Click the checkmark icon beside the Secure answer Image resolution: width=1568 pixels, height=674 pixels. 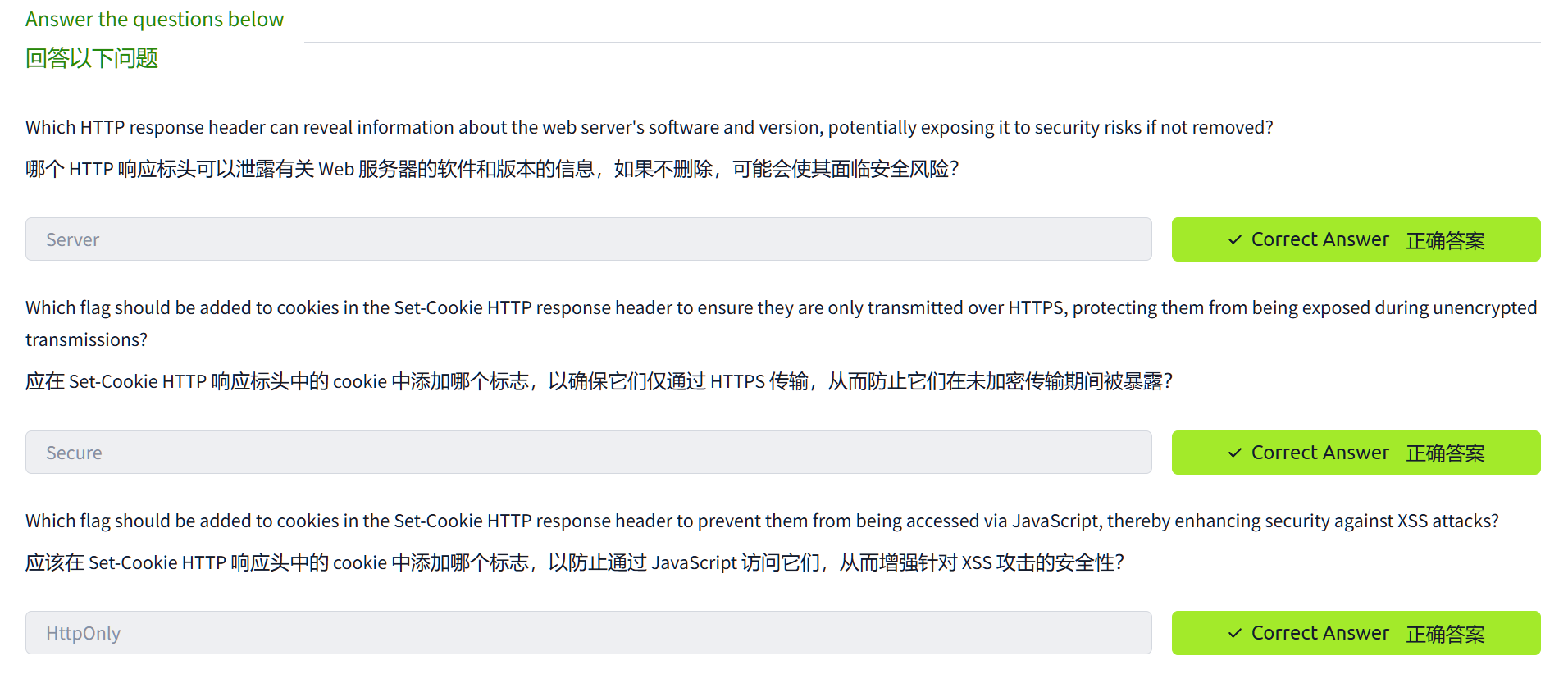1234,453
